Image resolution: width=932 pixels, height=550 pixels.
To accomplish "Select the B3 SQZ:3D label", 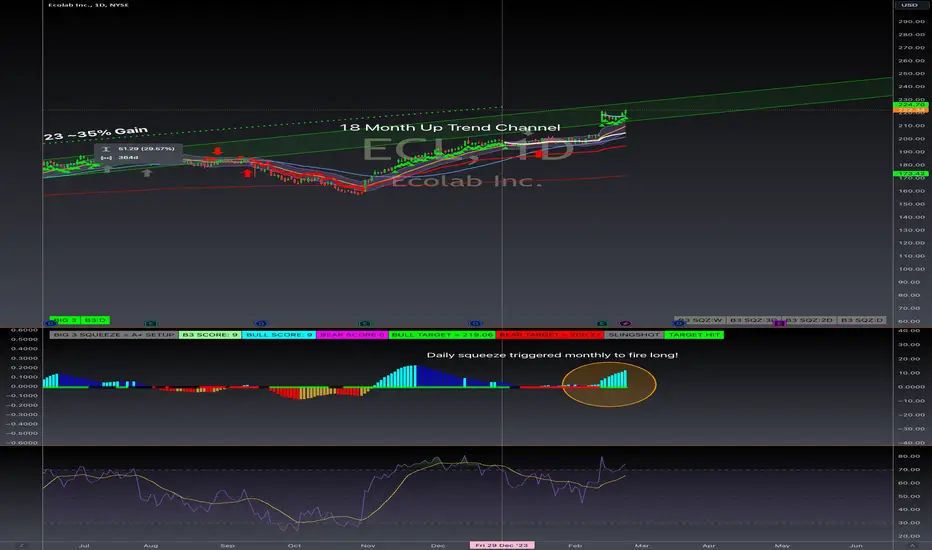I will click(x=753, y=320).
